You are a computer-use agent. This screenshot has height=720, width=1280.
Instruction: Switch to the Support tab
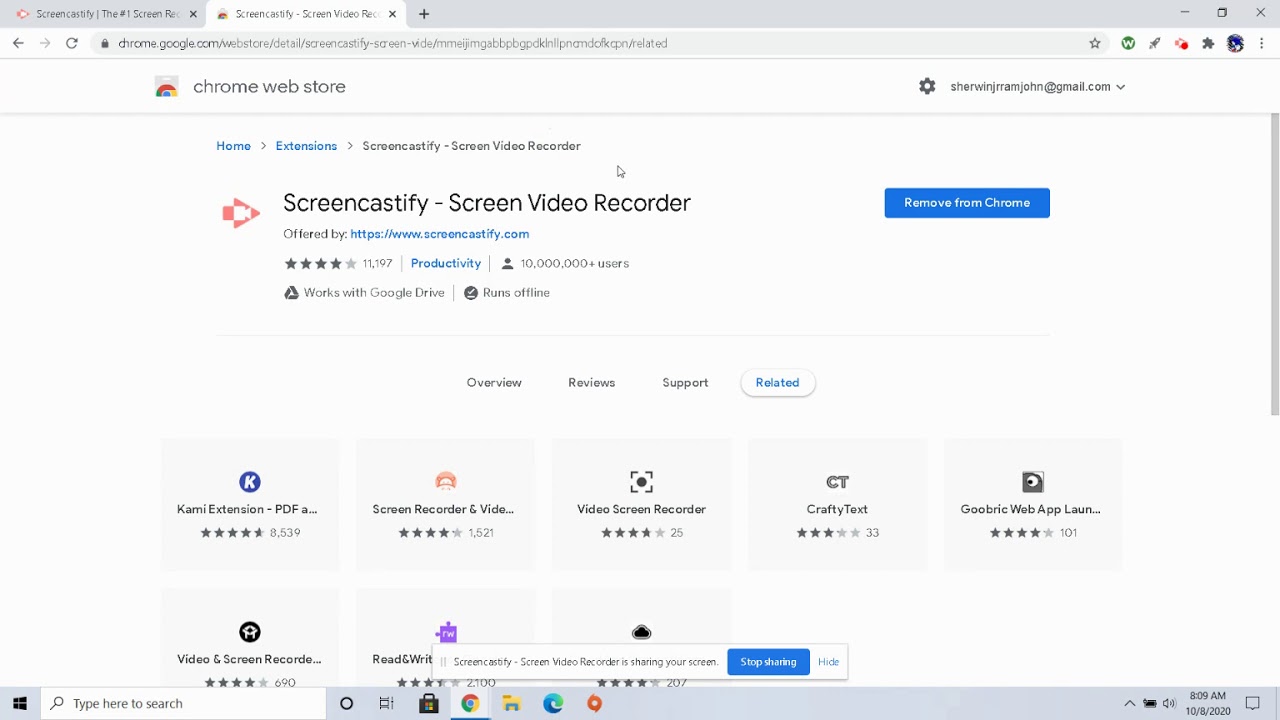coord(685,383)
